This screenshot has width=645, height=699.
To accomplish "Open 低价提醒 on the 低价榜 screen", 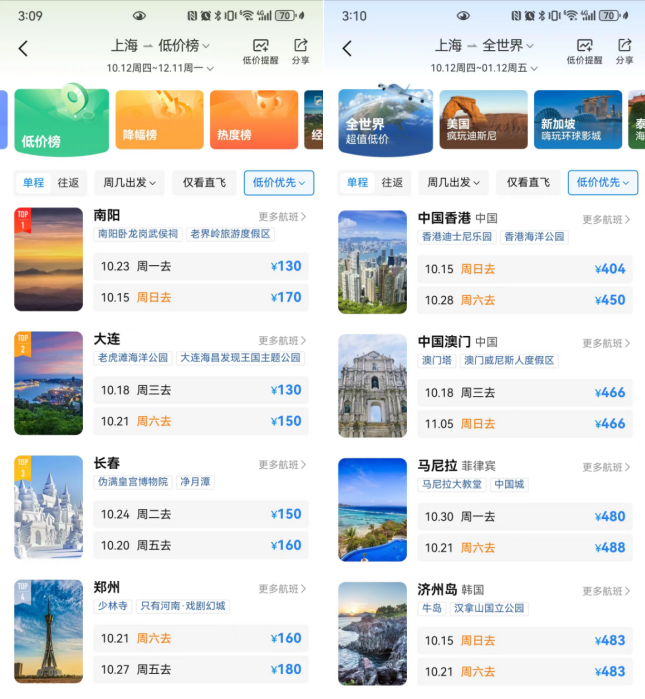I will 260,52.
